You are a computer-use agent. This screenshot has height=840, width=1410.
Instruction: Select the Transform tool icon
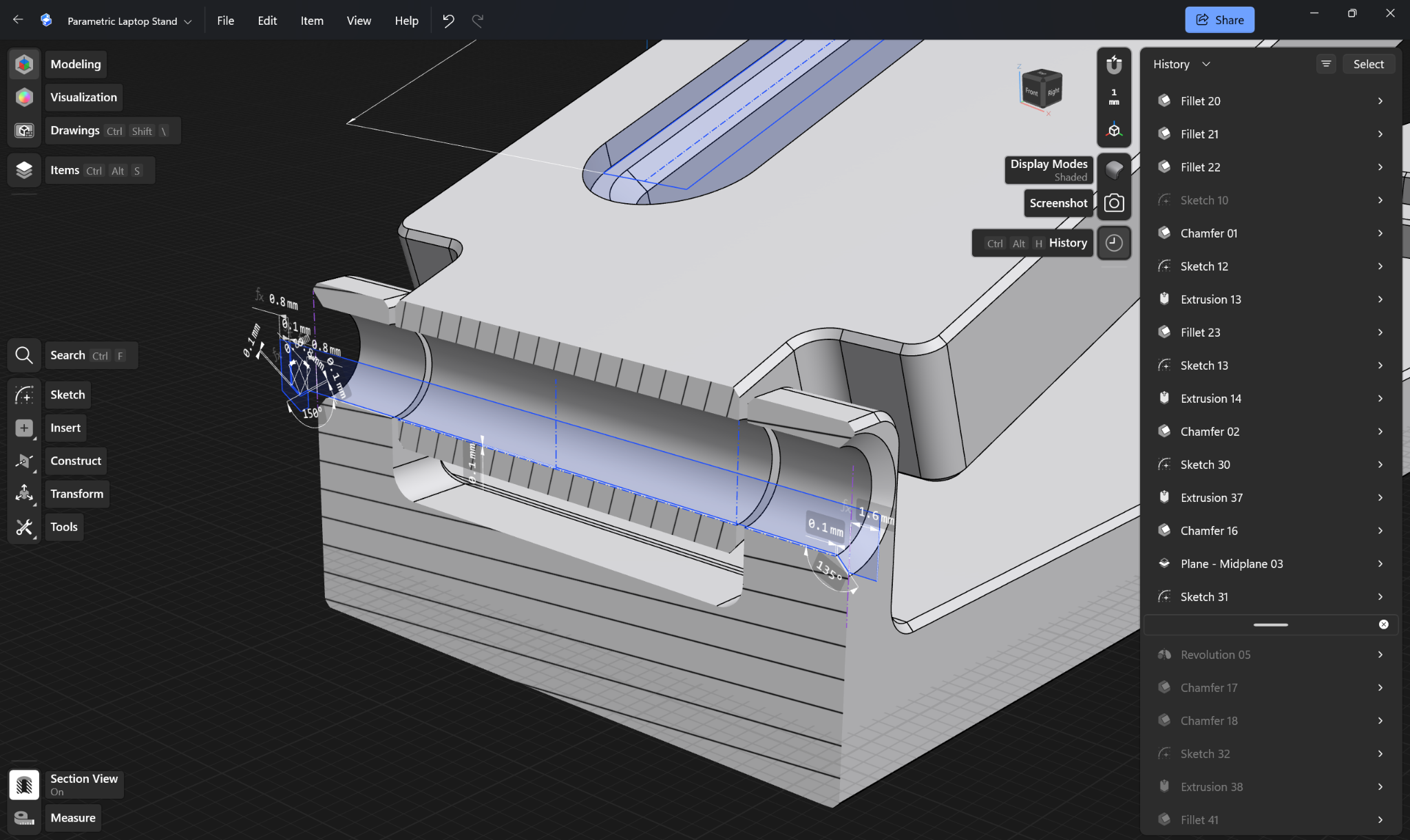point(24,494)
